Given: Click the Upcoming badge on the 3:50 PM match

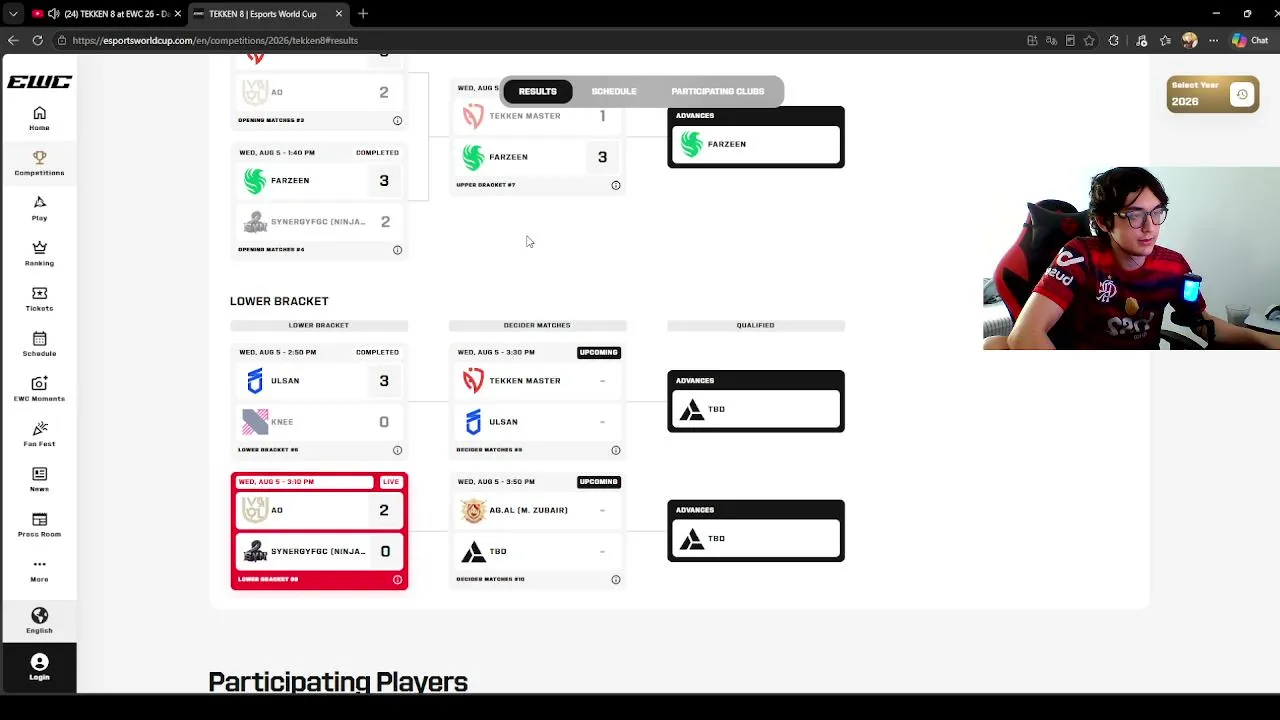Looking at the screenshot, I should (598, 482).
